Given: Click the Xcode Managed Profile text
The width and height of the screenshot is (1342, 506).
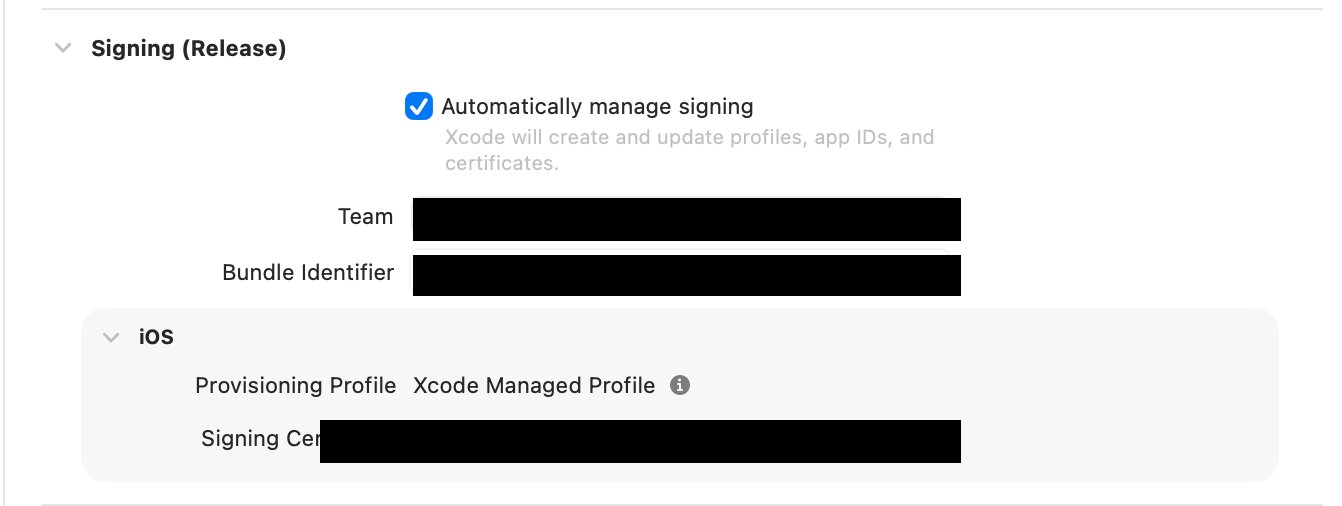Looking at the screenshot, I should [534, 385].
